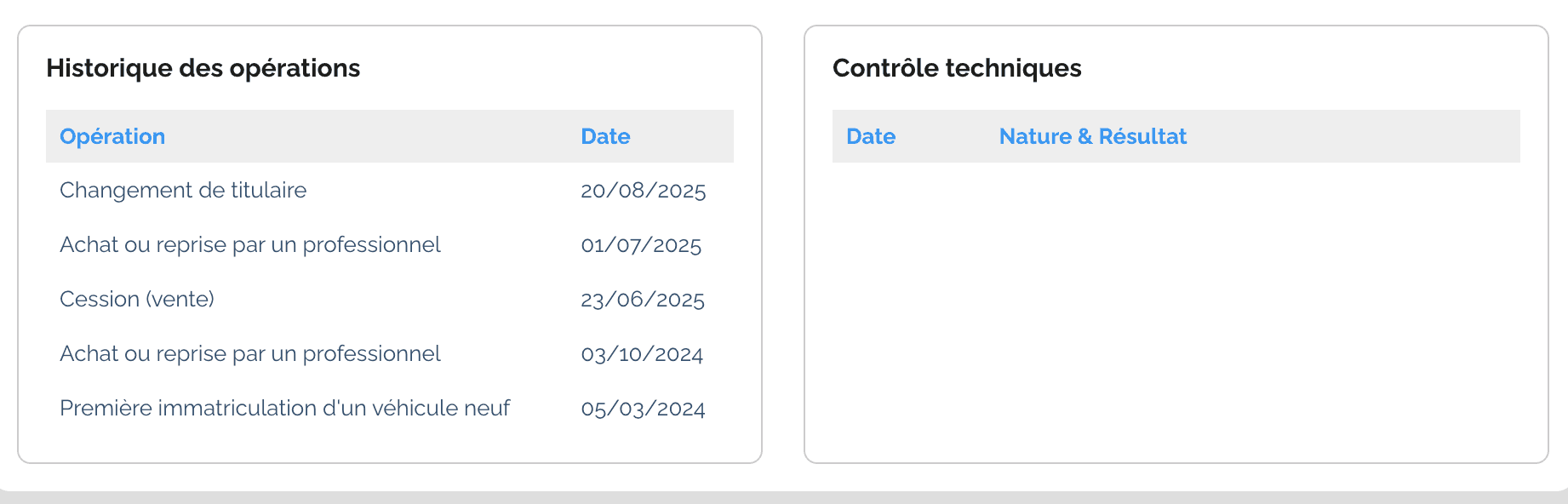Click the Opération column header

point(112,136)
